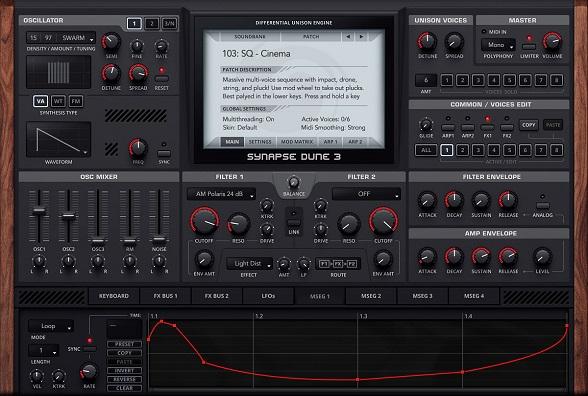
Task: Switch to the MOD MATRIX display tab
Action: tap(297, 142)
